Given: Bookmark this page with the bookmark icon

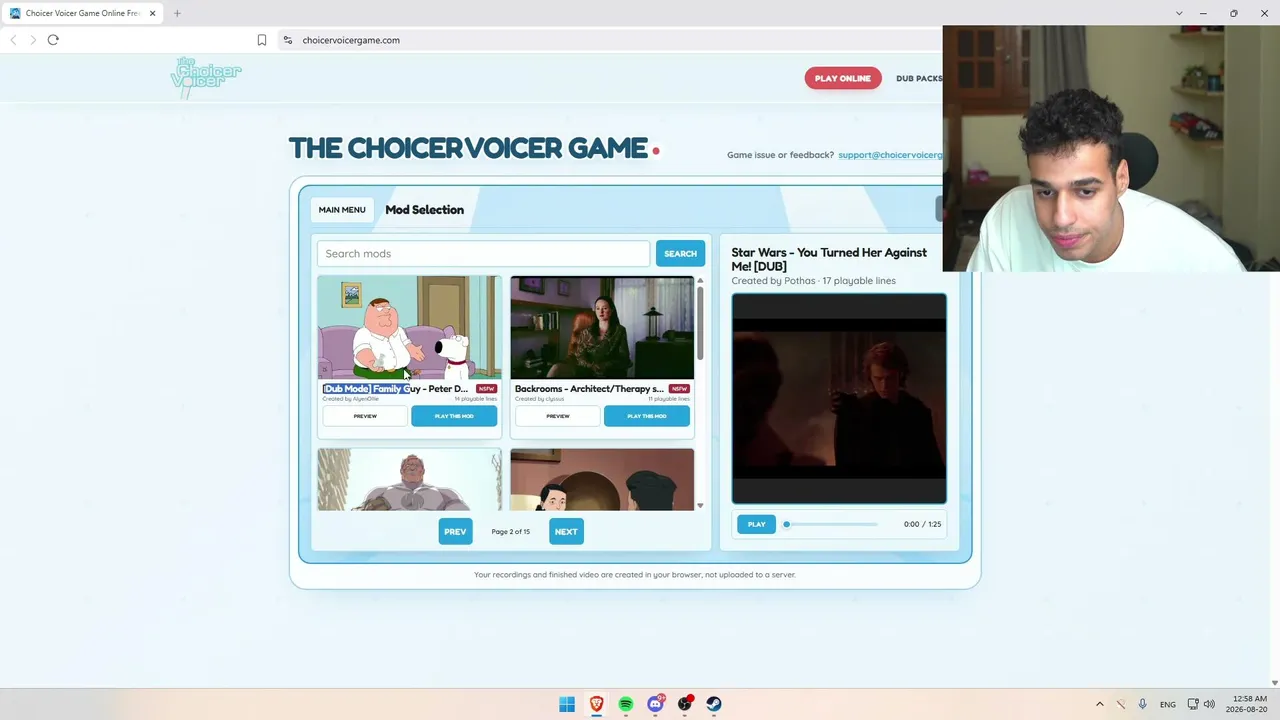Looking at the screenshot, I should [x=262, y=40].
